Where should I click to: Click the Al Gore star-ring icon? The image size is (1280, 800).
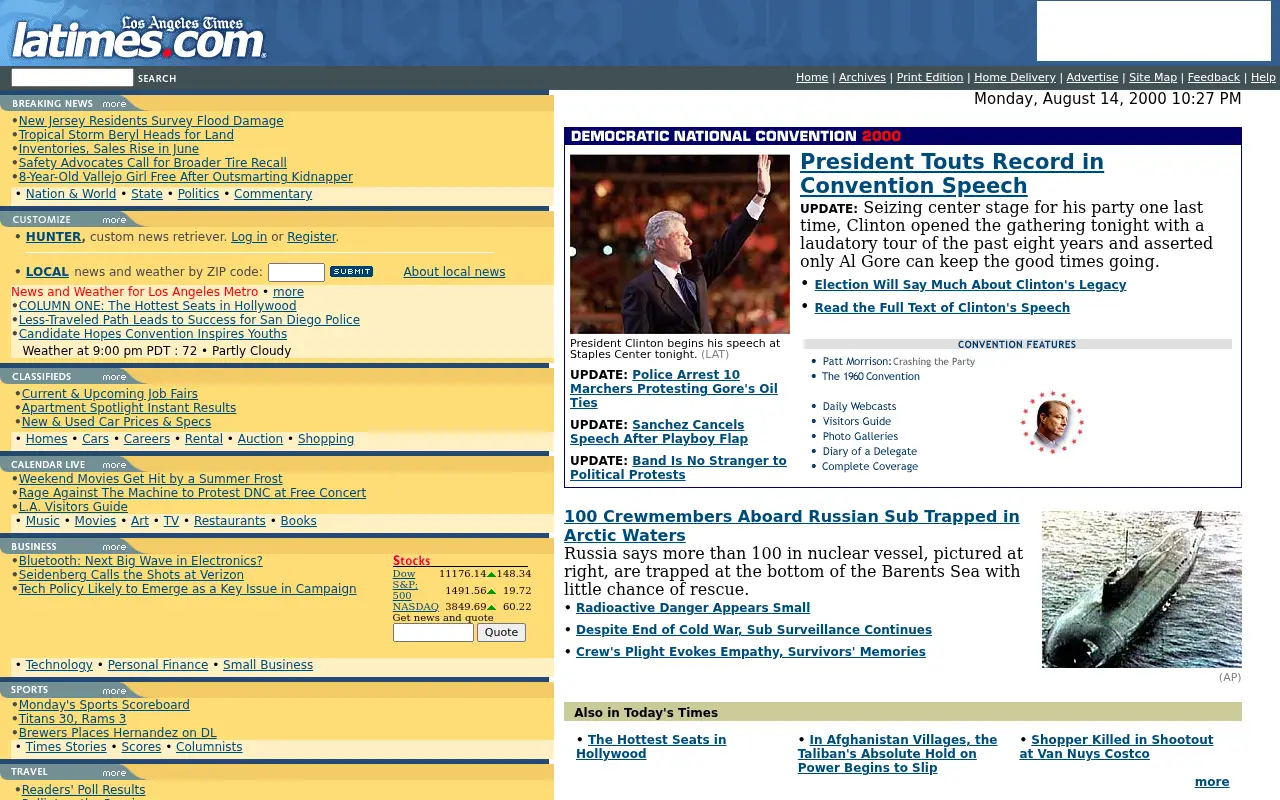coord(1052,422)
